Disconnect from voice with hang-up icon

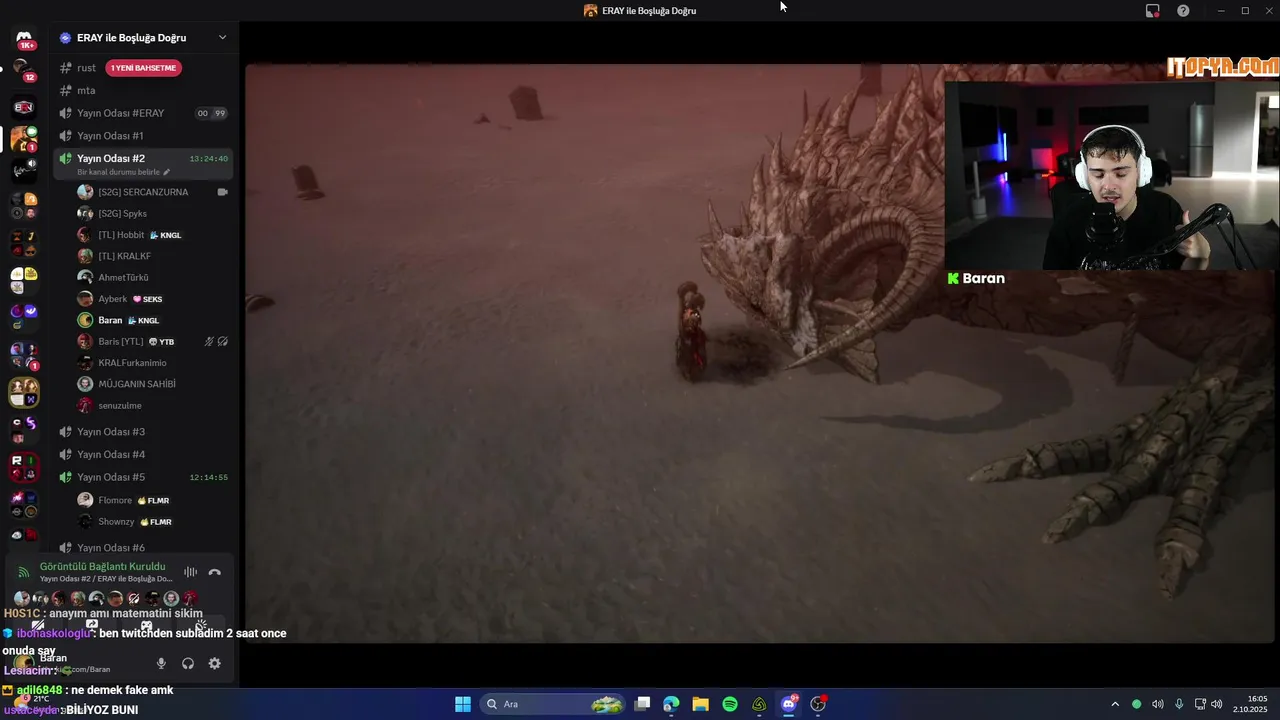(214, 572)
